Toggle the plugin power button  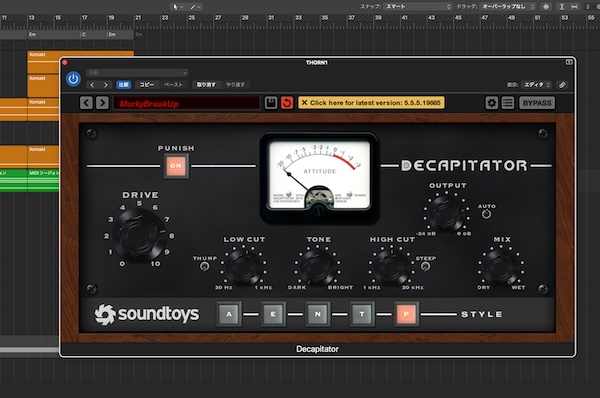(73, 79)
